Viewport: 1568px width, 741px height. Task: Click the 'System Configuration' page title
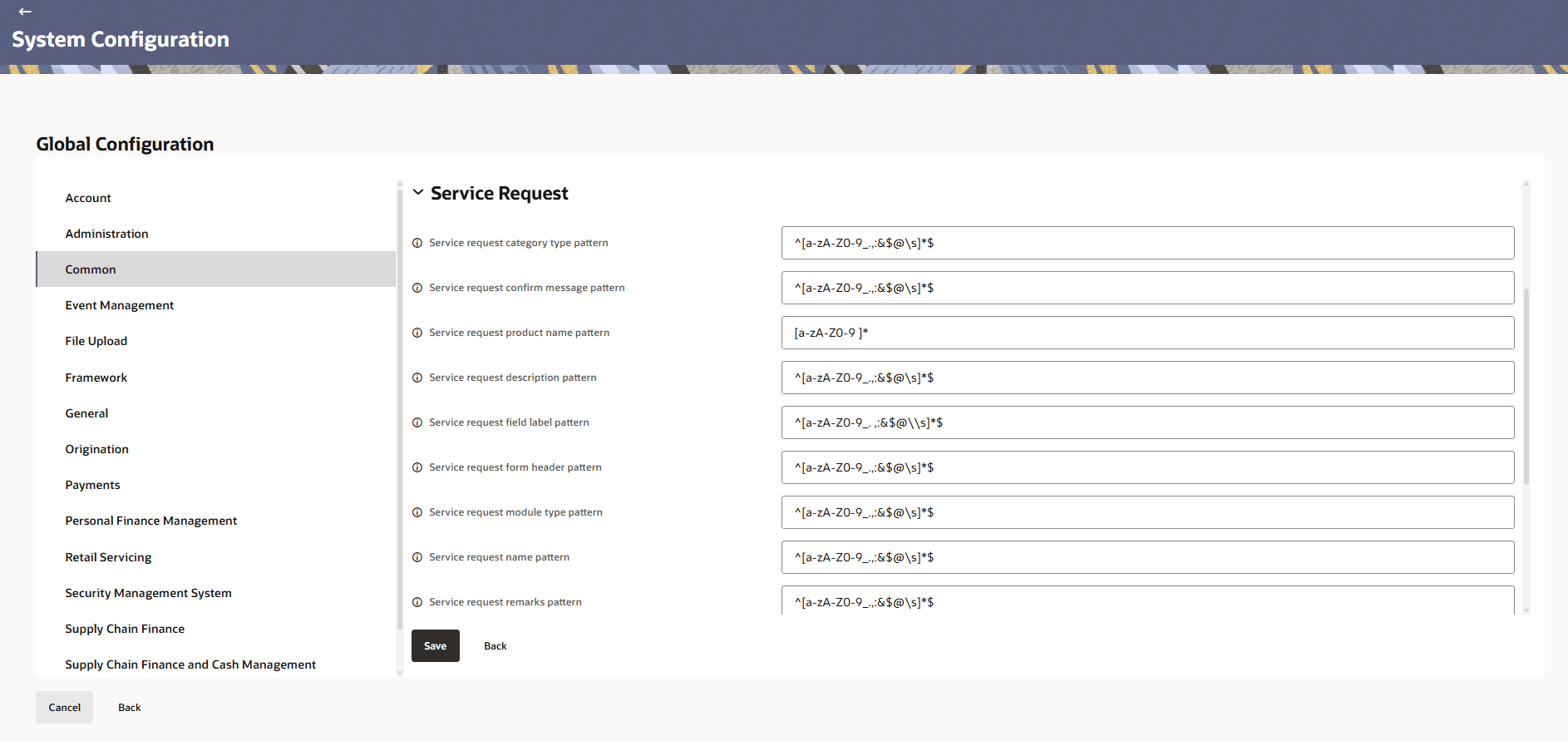(x=121, y=39)
